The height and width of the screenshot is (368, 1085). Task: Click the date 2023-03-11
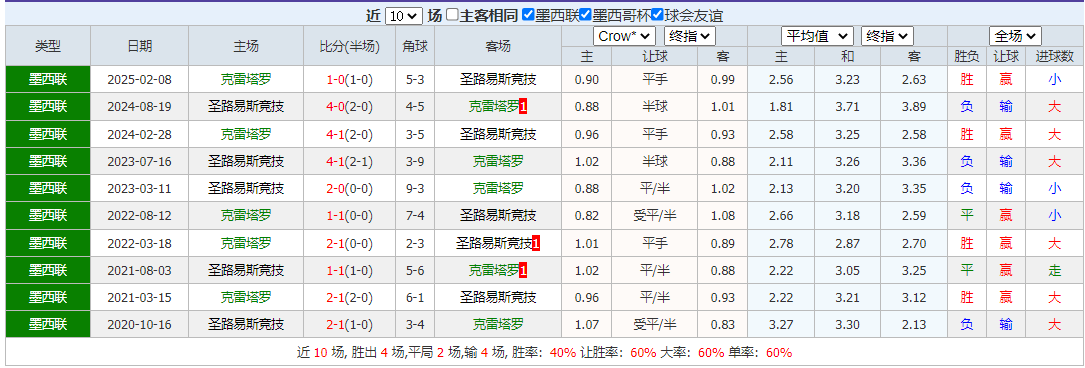[x=139, y=188]
